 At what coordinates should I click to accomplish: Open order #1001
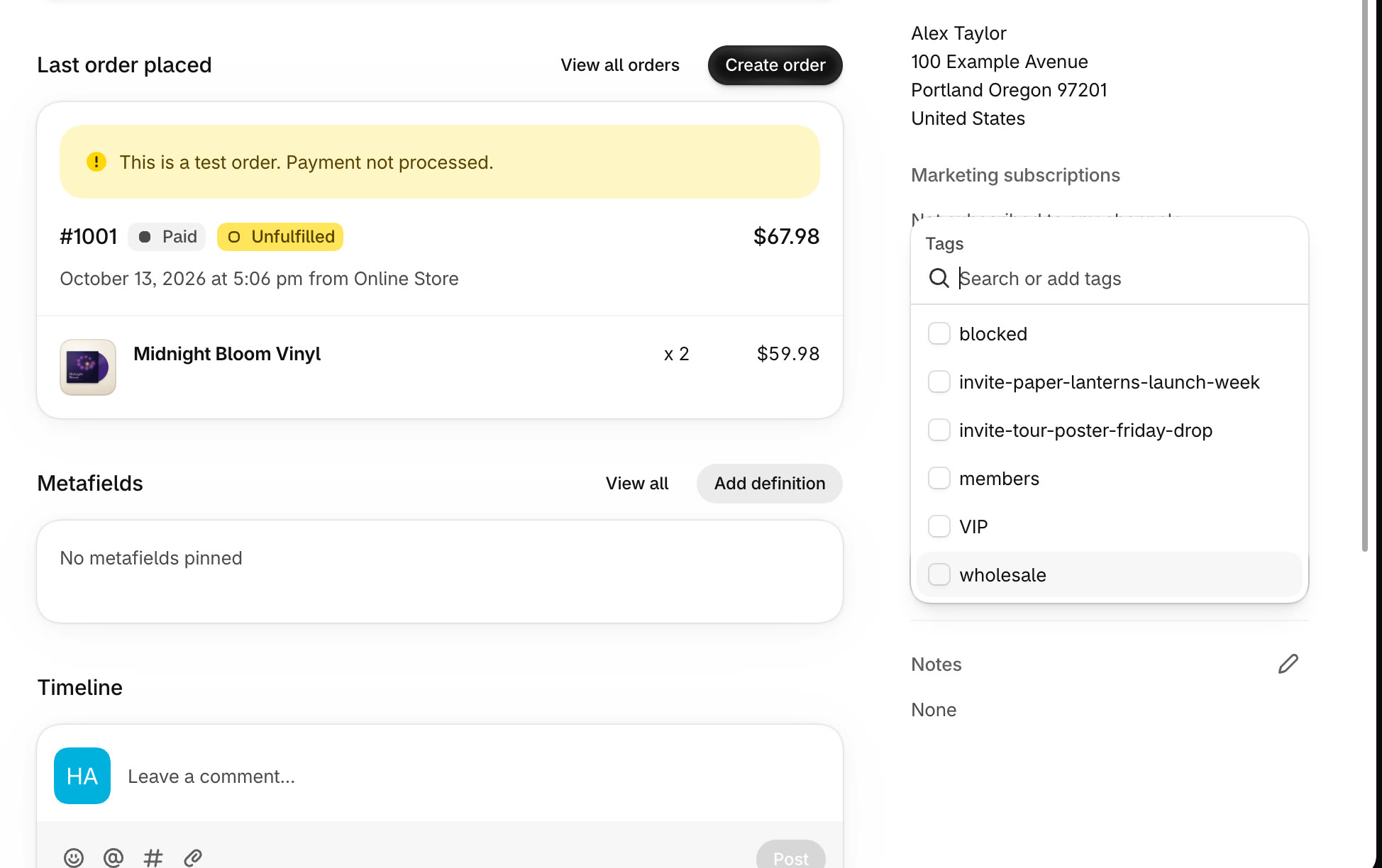tap(89, 236)
